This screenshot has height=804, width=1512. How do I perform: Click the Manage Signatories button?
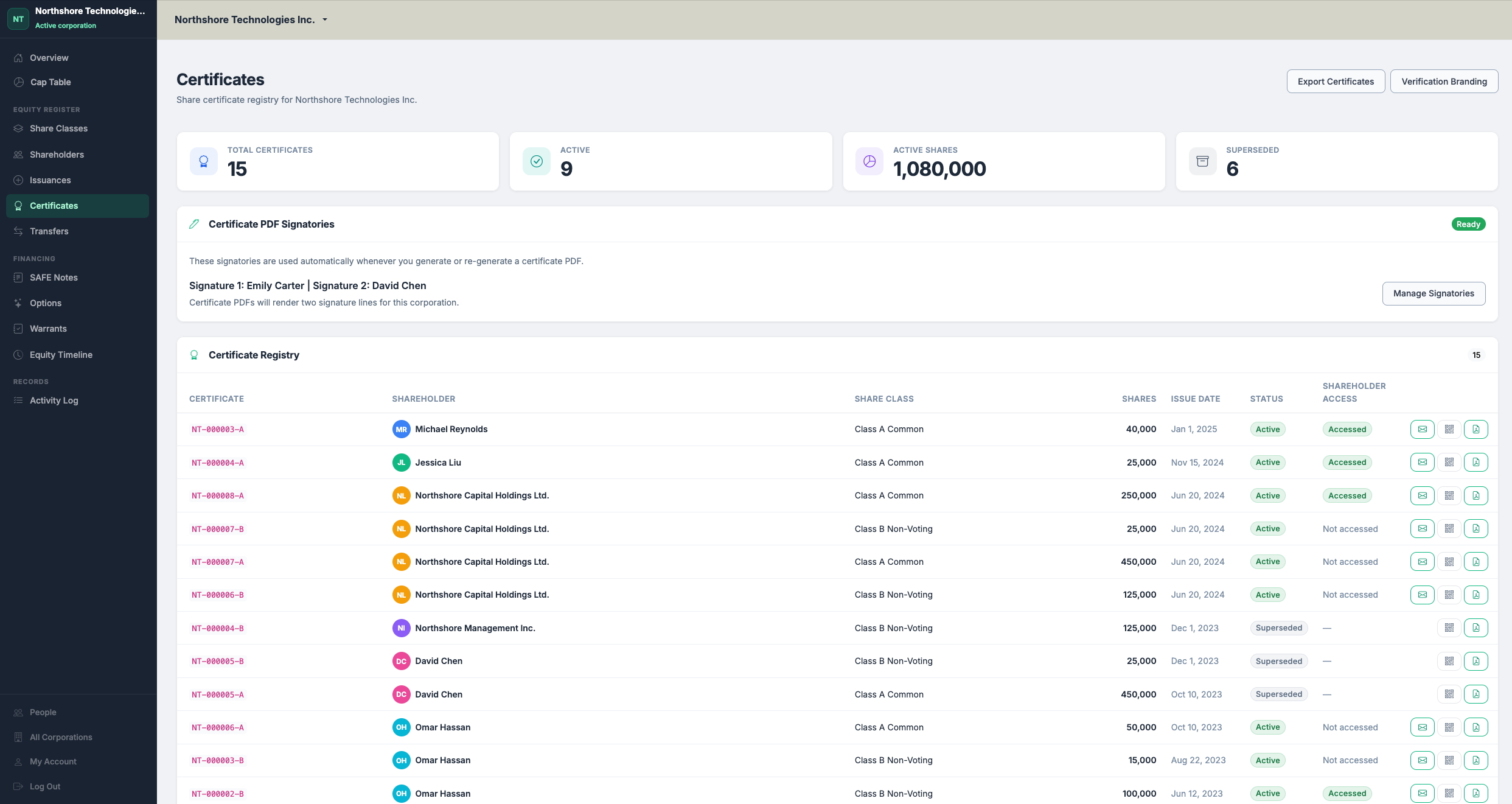(1434, 293)
